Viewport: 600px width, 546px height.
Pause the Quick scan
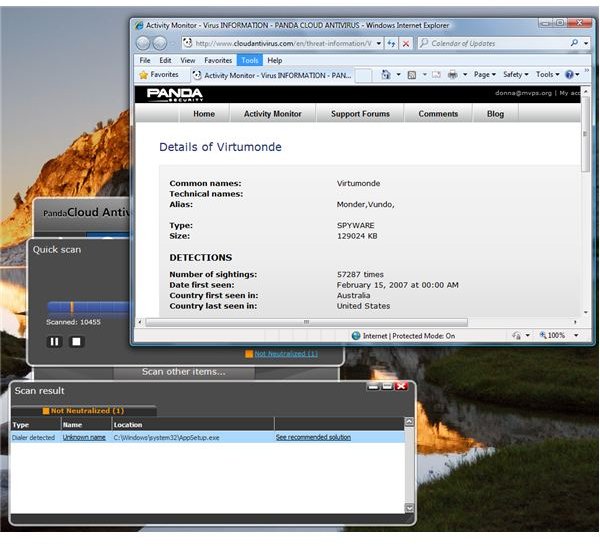pos(54,341)
